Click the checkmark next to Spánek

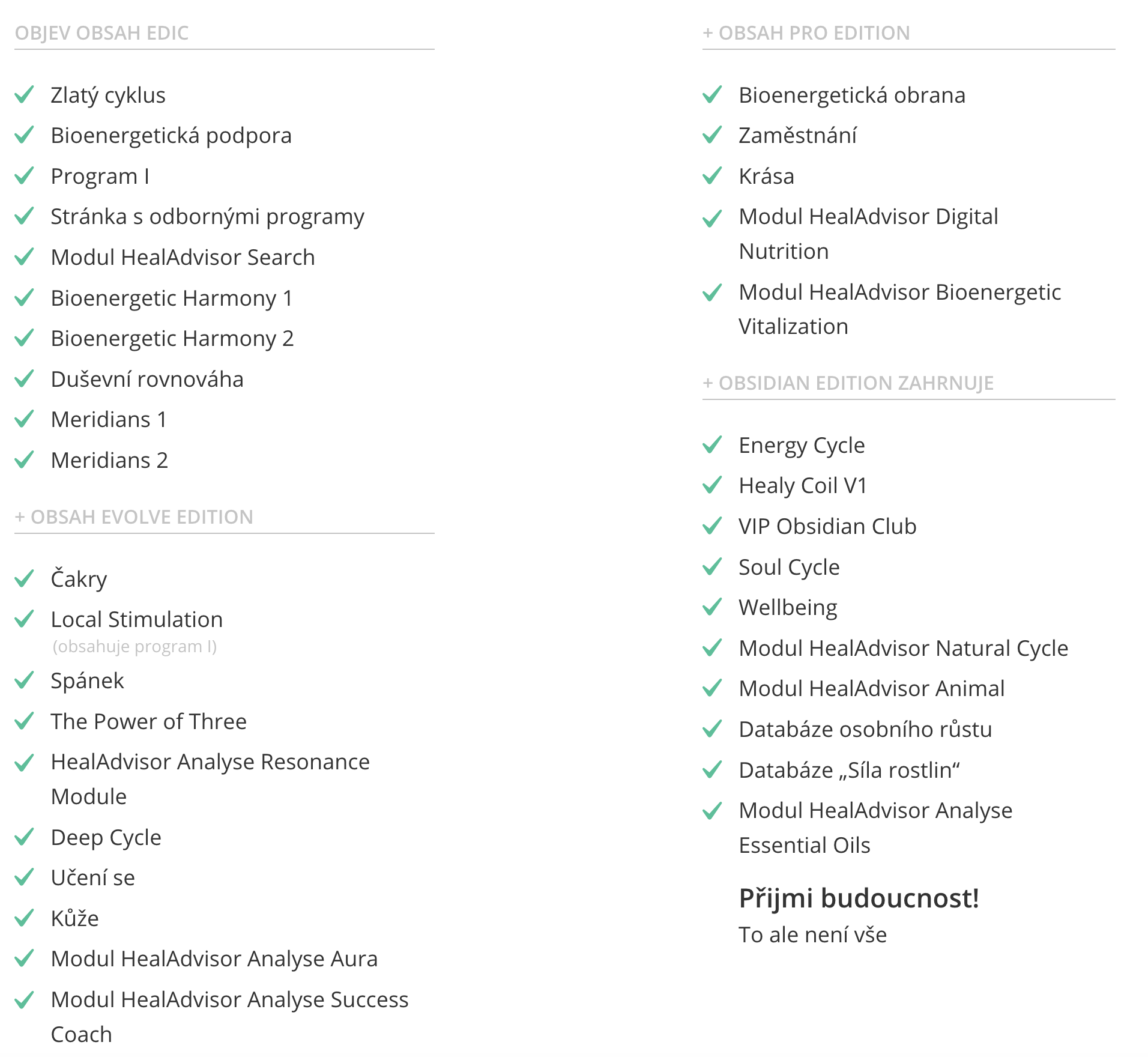24,680
